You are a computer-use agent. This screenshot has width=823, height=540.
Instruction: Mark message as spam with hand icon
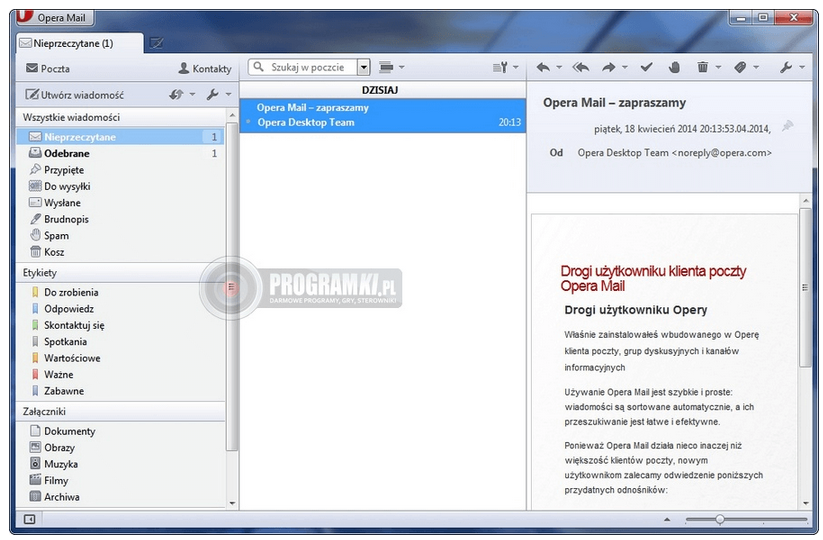674,67
